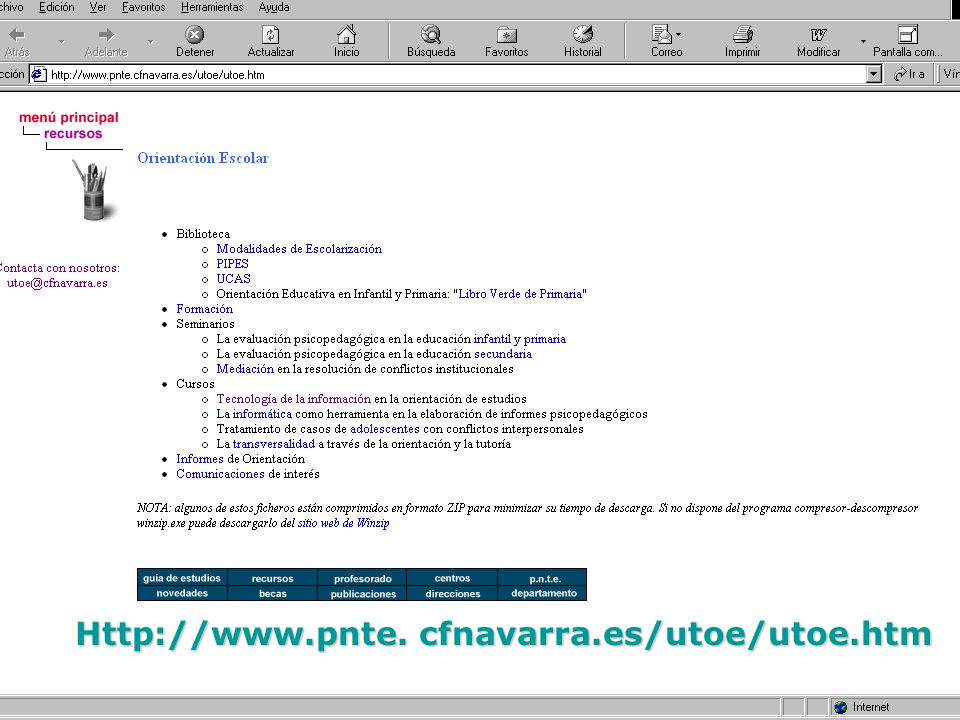
Task: Open the recursos breadcrumb link
Action: click(73, 133)
